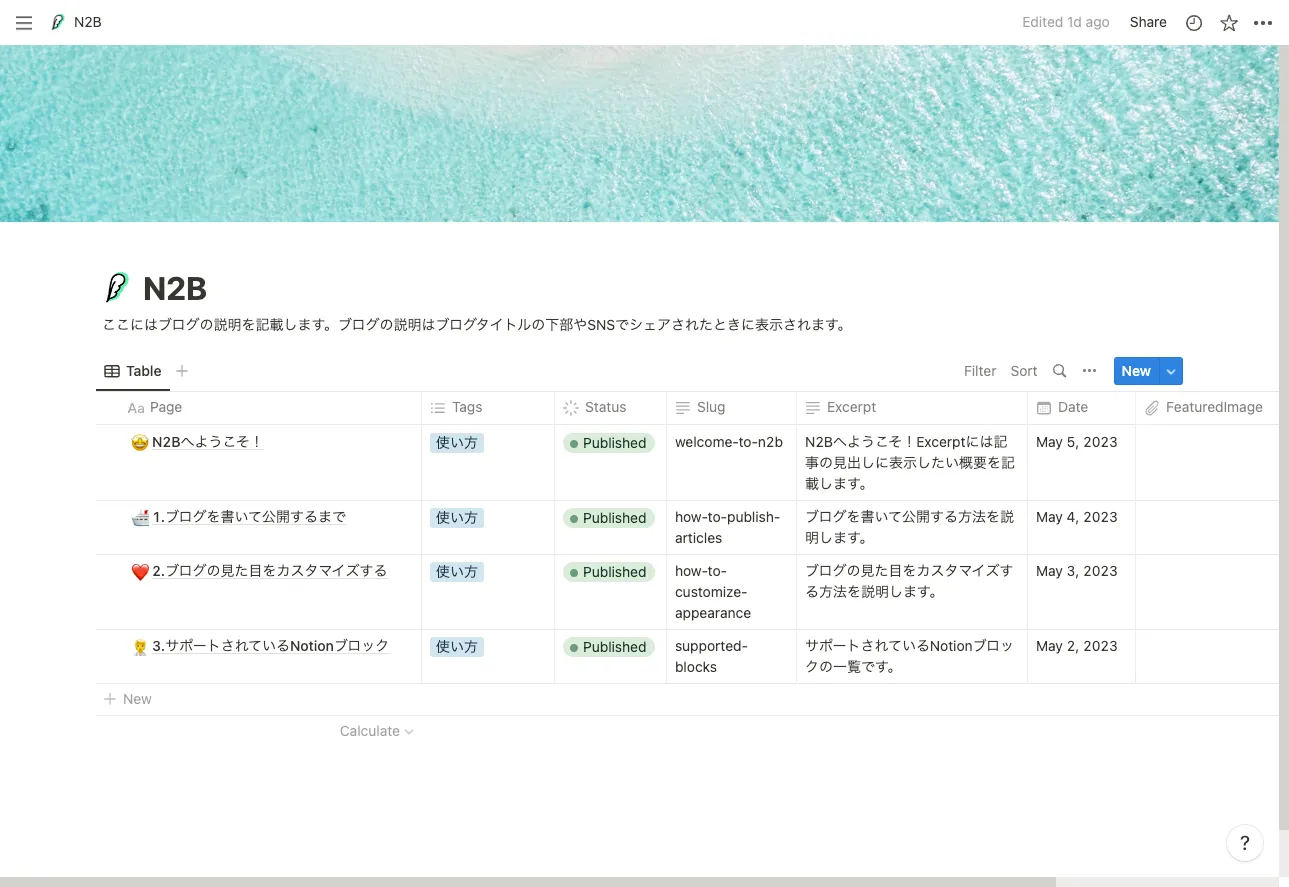Click the N2B page title heading

(x=174, y=288)
